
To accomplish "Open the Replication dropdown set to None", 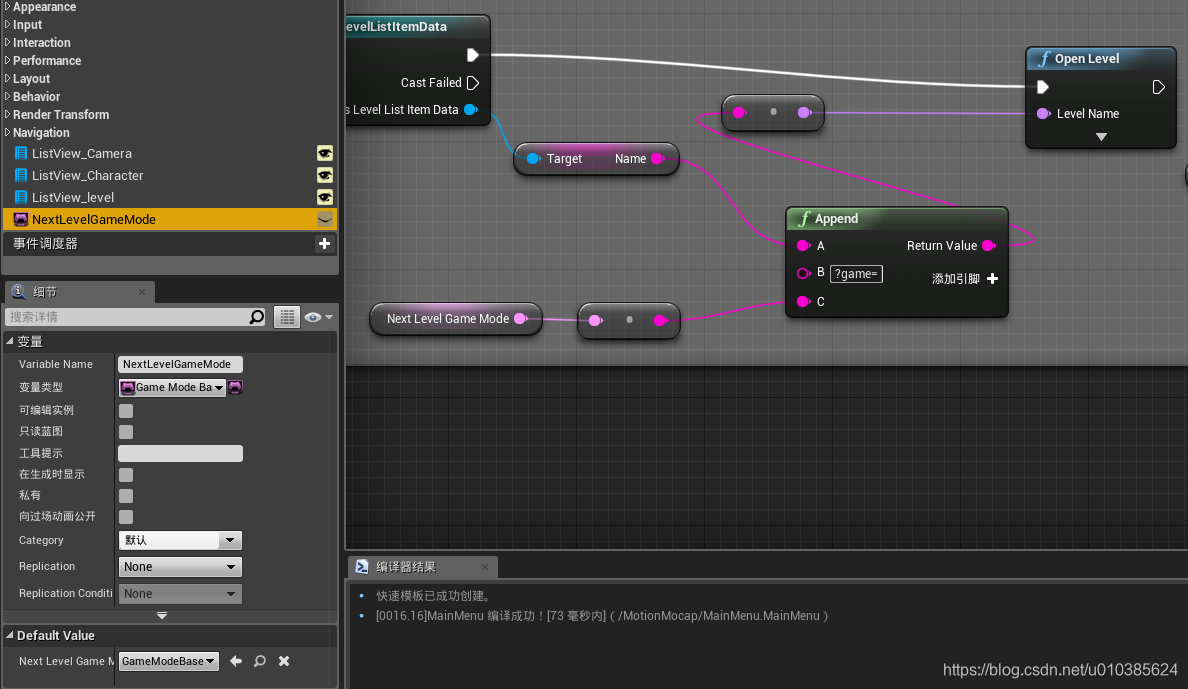I will 180,566.
